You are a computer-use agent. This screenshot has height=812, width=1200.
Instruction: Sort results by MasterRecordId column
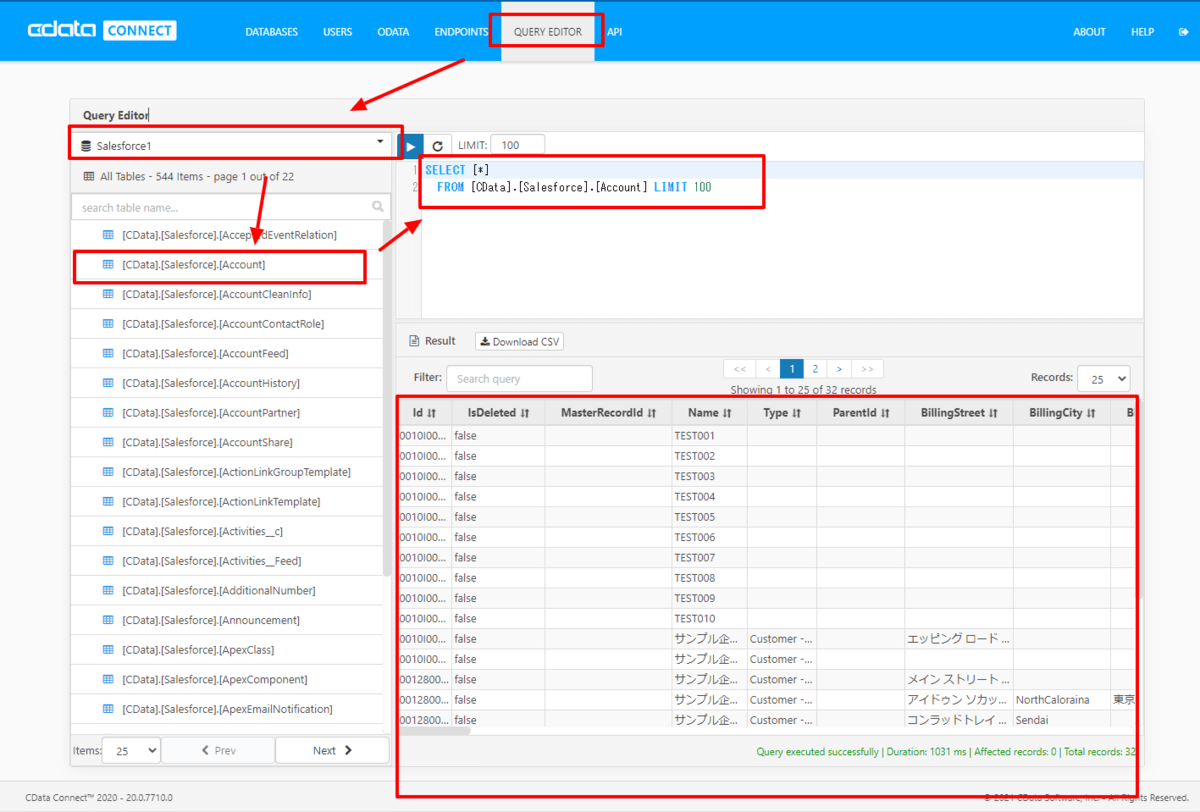pos(608,412)
